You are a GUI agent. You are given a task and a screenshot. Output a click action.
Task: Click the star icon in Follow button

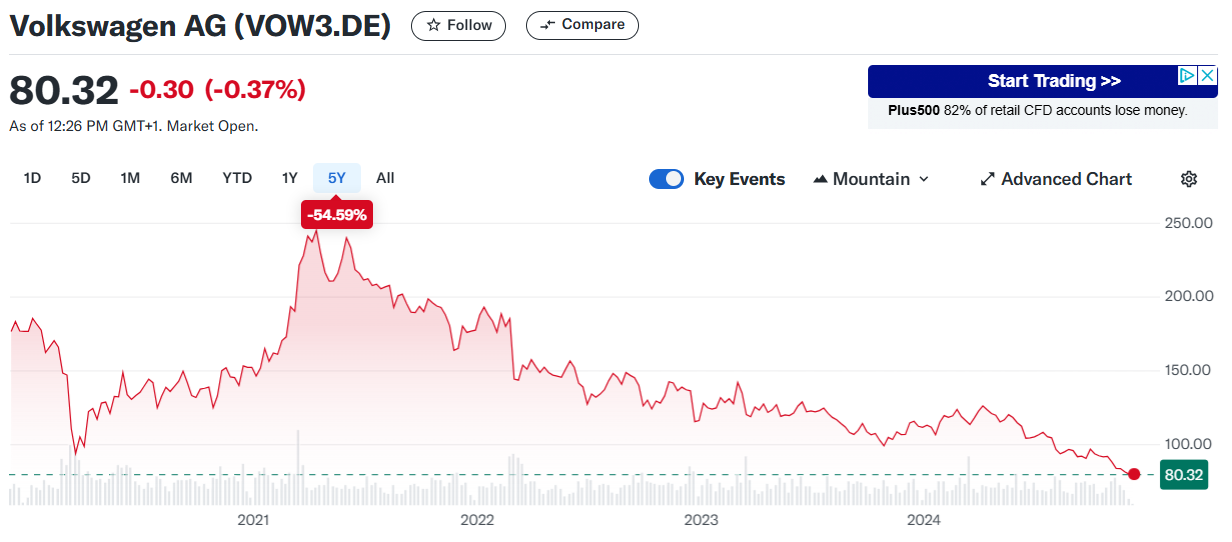point(433,25)
